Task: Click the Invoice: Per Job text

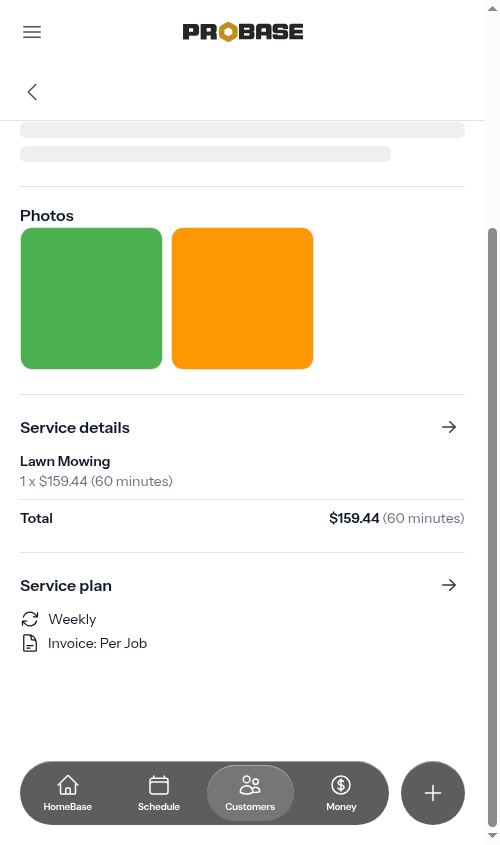Action: 98,643
